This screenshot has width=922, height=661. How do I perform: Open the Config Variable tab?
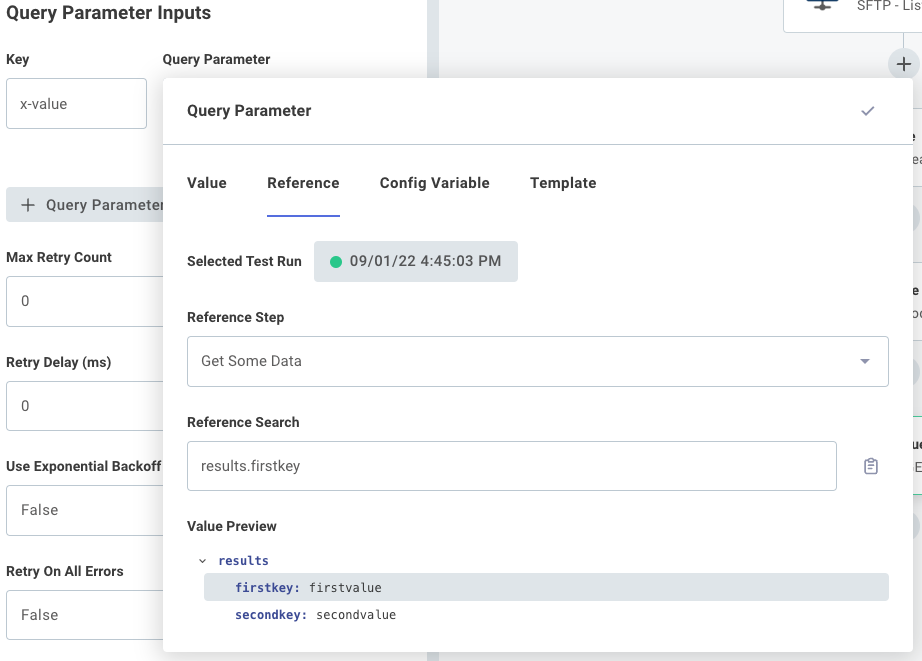coord(435,183)
